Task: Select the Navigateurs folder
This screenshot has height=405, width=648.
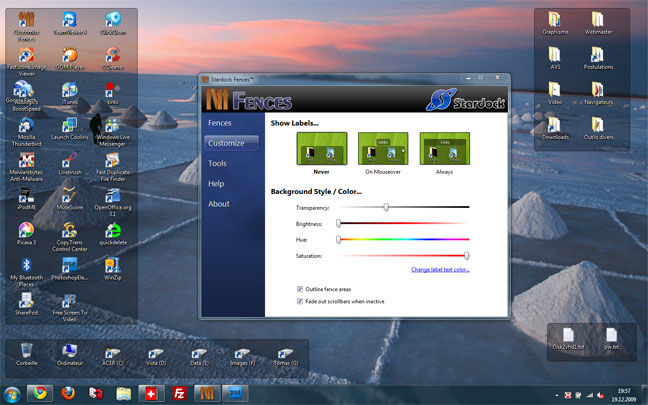Action: coord(598,93)
